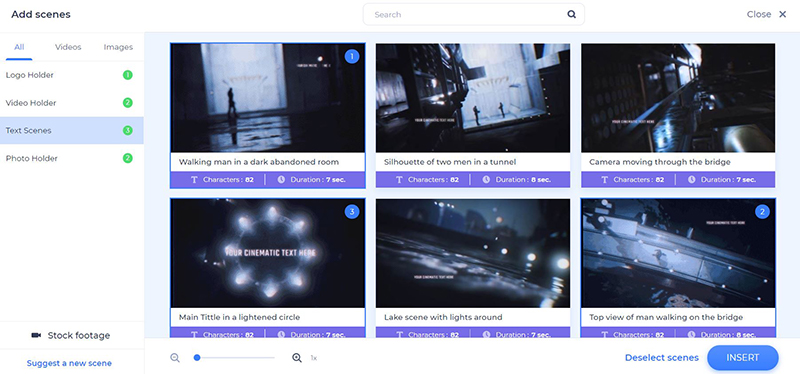This screenshot has height=374, width=800.
Task: Click the zoom slider handle
Action: pos(197,358)
